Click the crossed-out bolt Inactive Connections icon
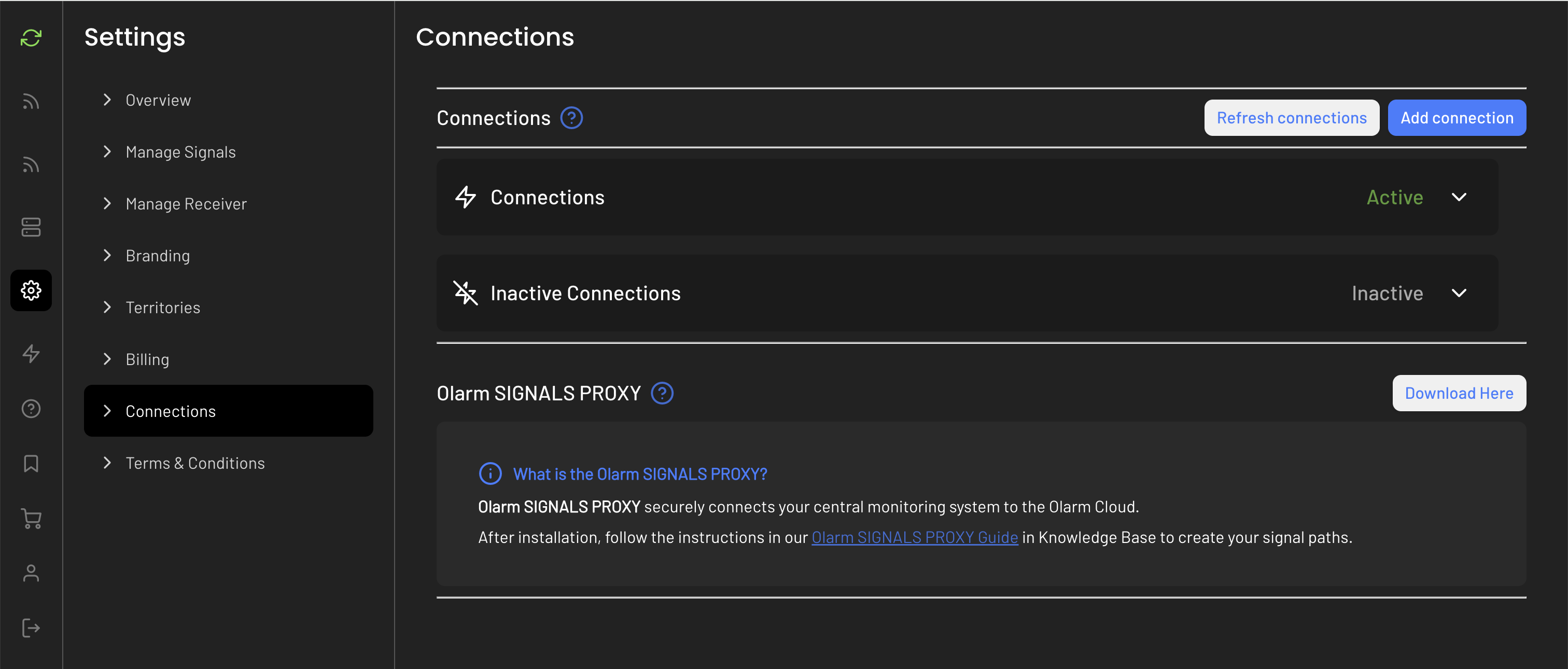Screen dimensions: 1568x669 point(466,293)
